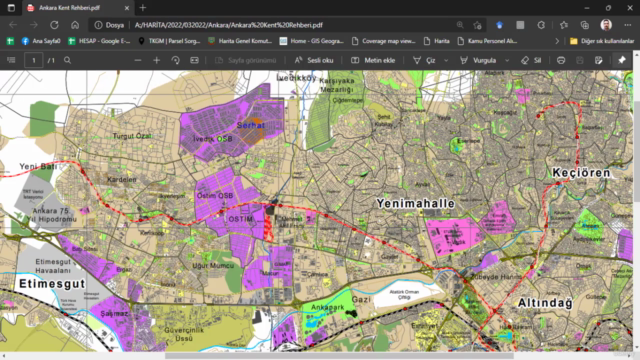Zoom in with the PDF plus icon

pos(156,60)
